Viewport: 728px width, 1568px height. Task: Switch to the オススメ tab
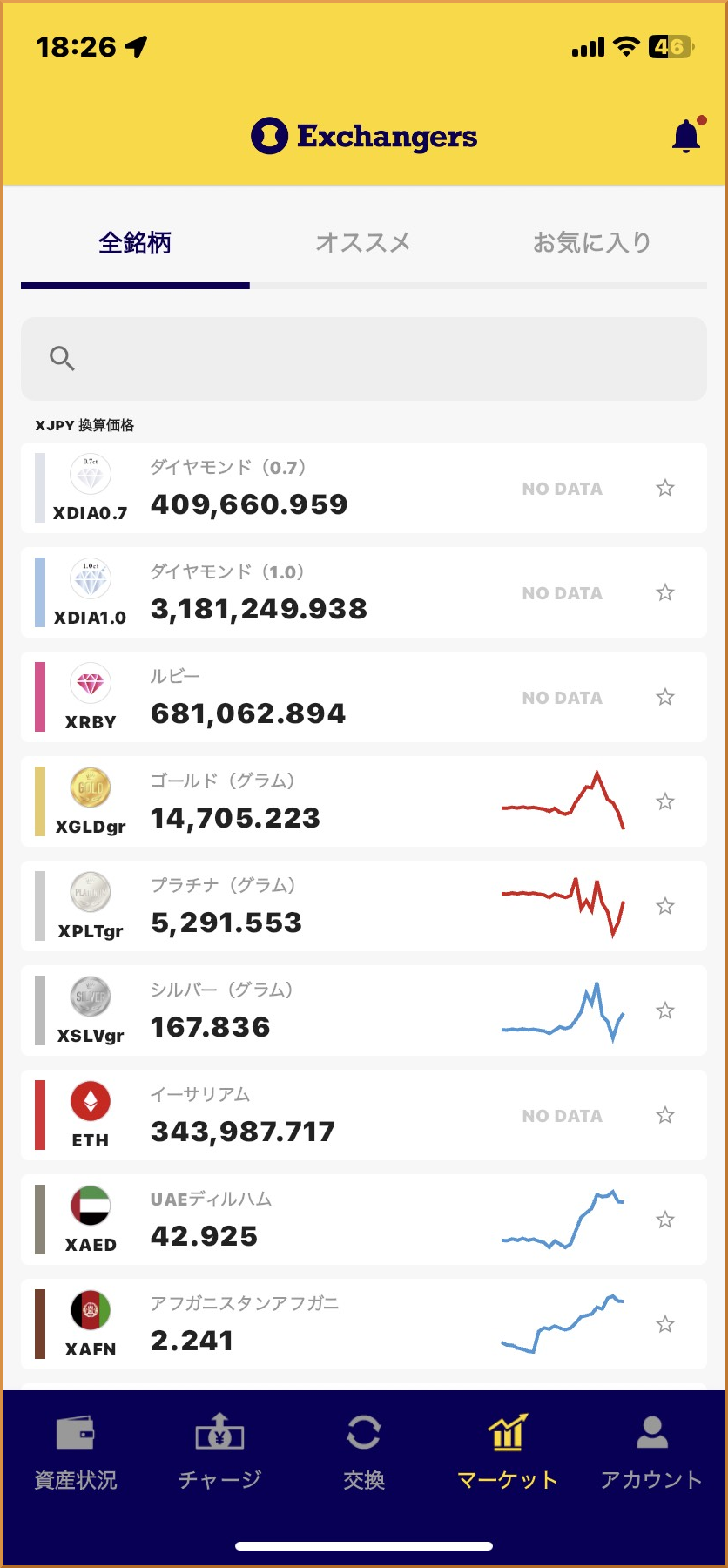(363, 242)
